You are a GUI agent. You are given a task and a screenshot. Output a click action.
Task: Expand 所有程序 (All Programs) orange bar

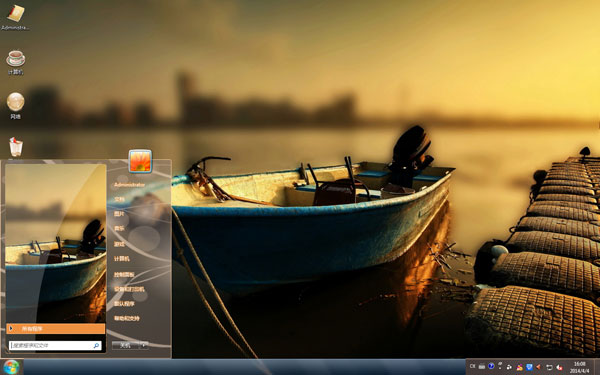pyautogui.click(x=56, y=329)
